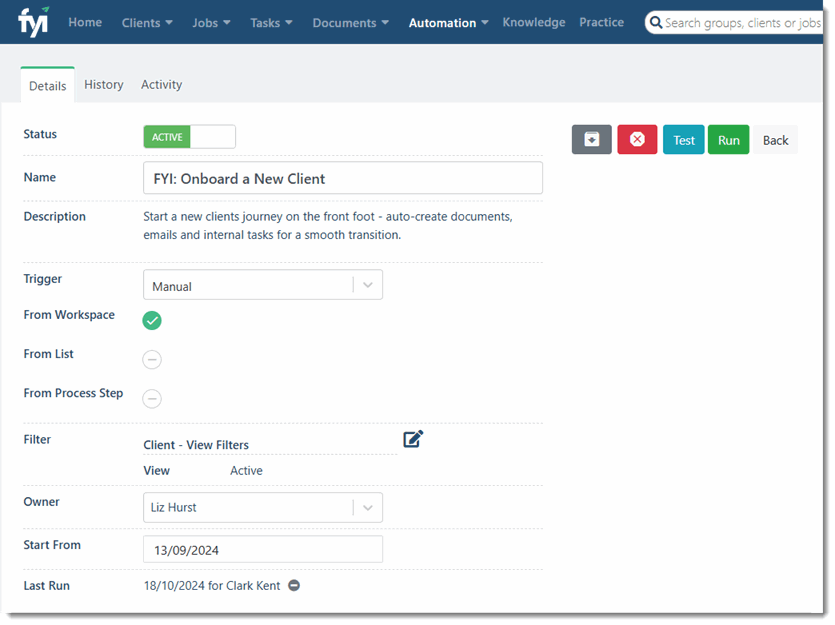Screen dimensions: 835x625
Task: Click the Owner label
Action: tap(42, 502)
